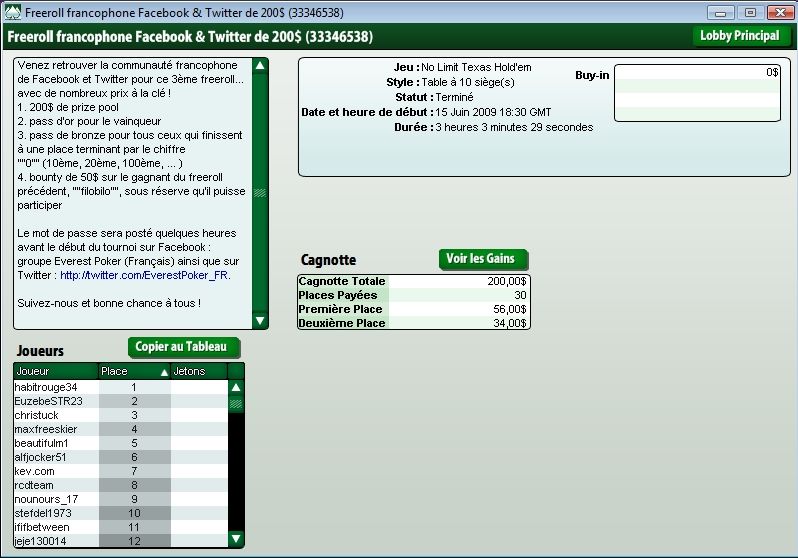
Task: Select player alfjocker51 in list
Action: pos(121,457)
